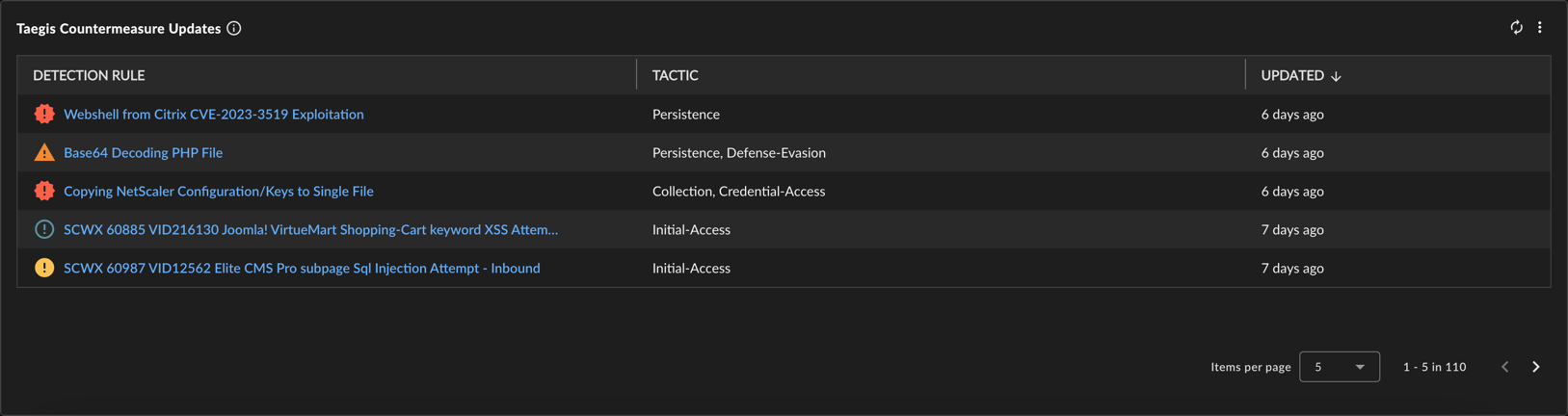Toggle sort arrow on Updated column
The height and width of the screenshot is (416, 1568).
pos(1336,76)
